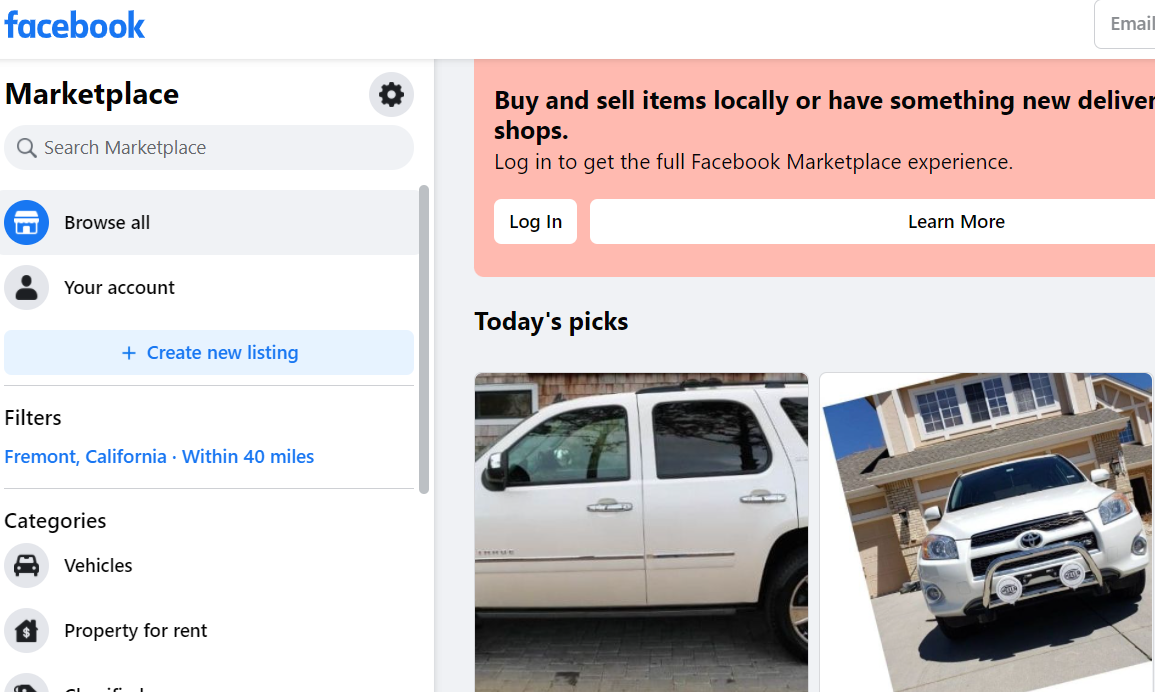Click the Browse all storefront icon
Viewport: 1155px width, 692px height.
[x=26, y=222]
